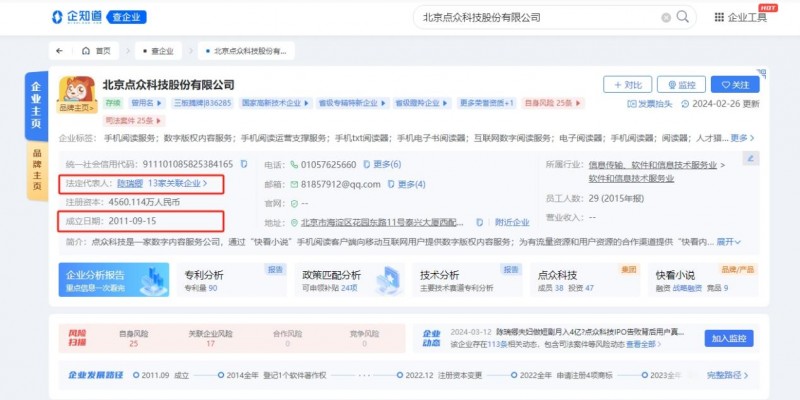Open the 北京点众科技股份有... breadcrumb tab
The height and width of the screenshot is (400, 800).
coord(246,51)
